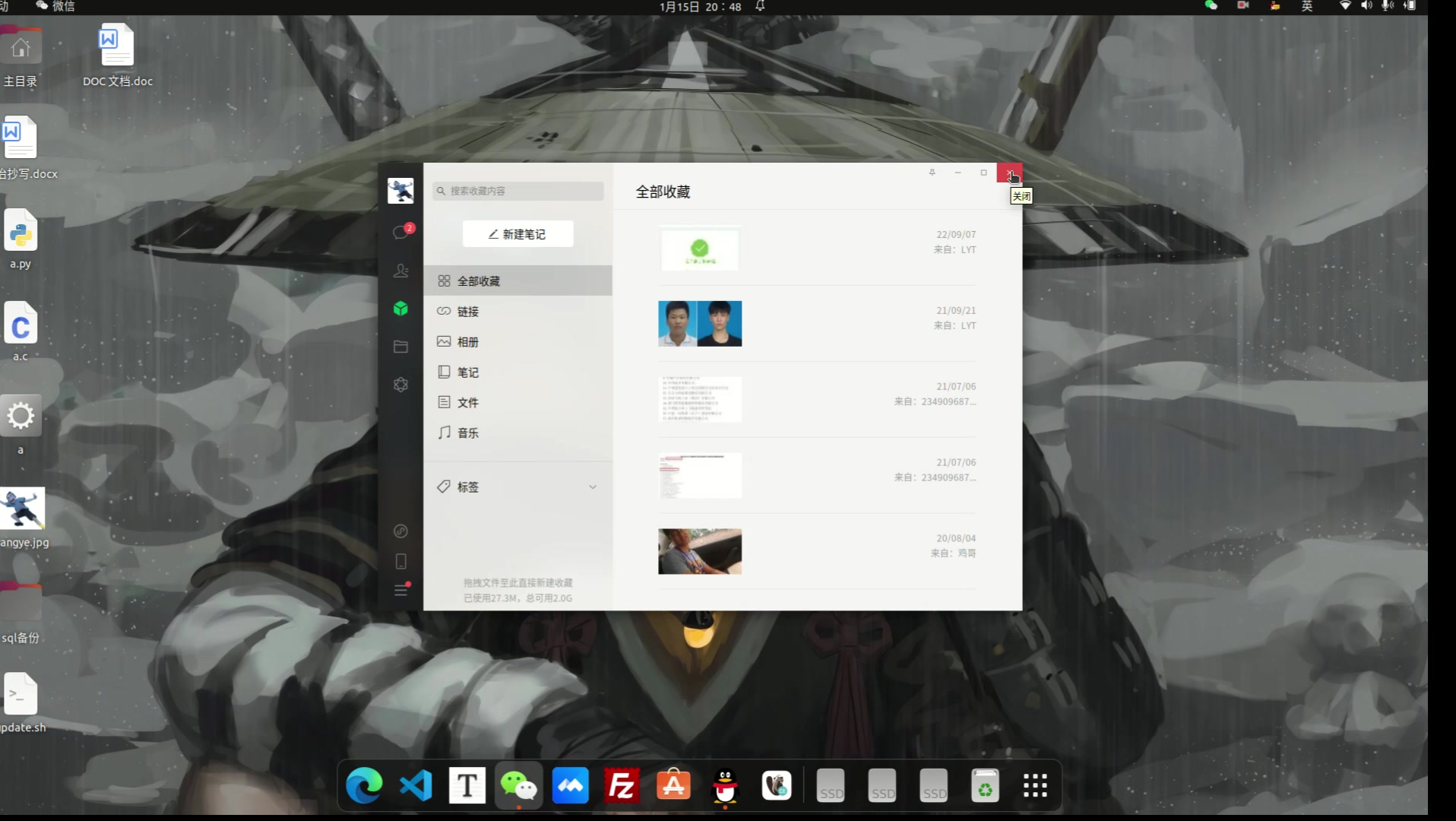Select the 音乐 category
This screenshot has height=821, width=1456.
tap(467, 433)
